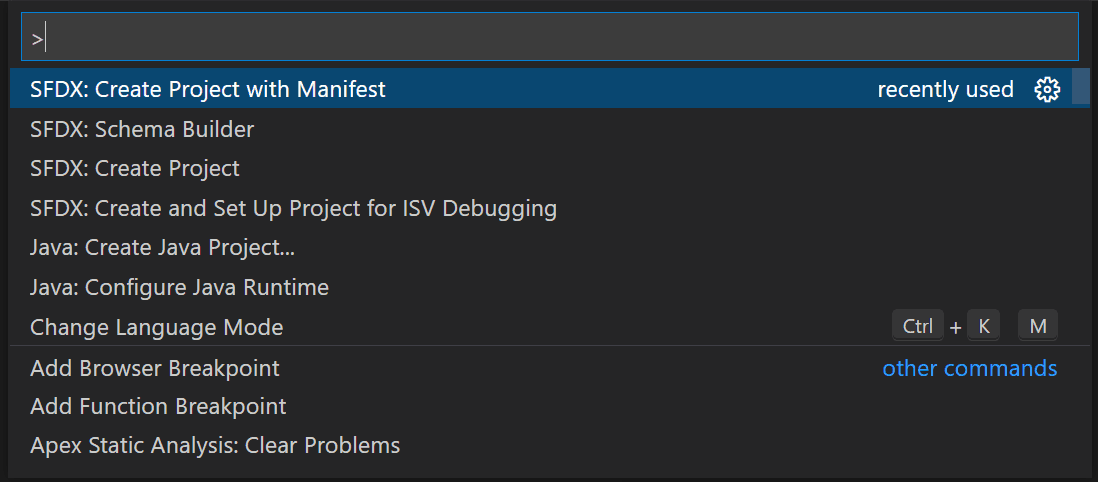Click the plus sign between Ctrl and K
The width and height of the screenshot is (1098, 482).
pos(956,327)
